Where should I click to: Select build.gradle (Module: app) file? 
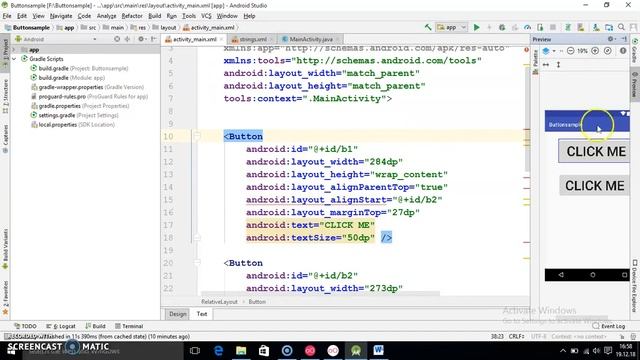[68, 78]
